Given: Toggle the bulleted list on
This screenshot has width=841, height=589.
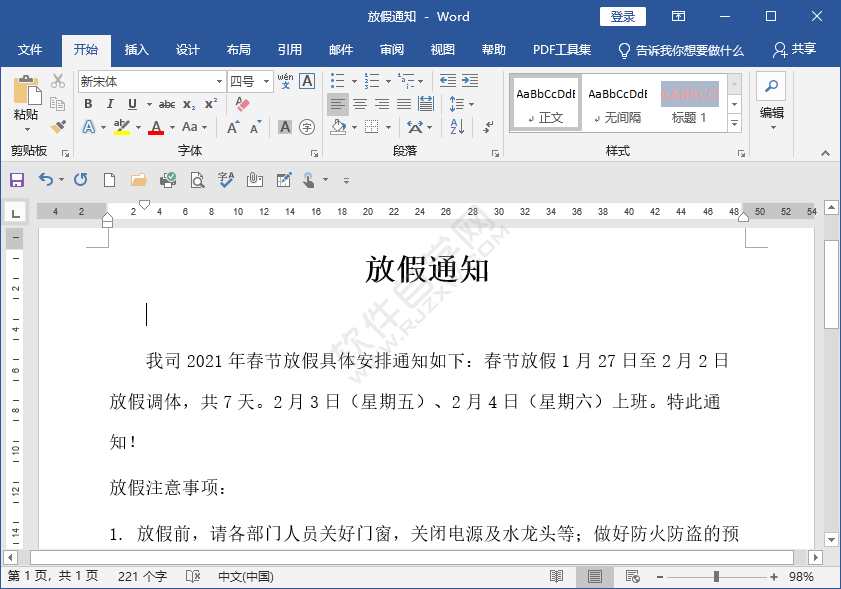Looking at the screenshot, I should 337,79.
